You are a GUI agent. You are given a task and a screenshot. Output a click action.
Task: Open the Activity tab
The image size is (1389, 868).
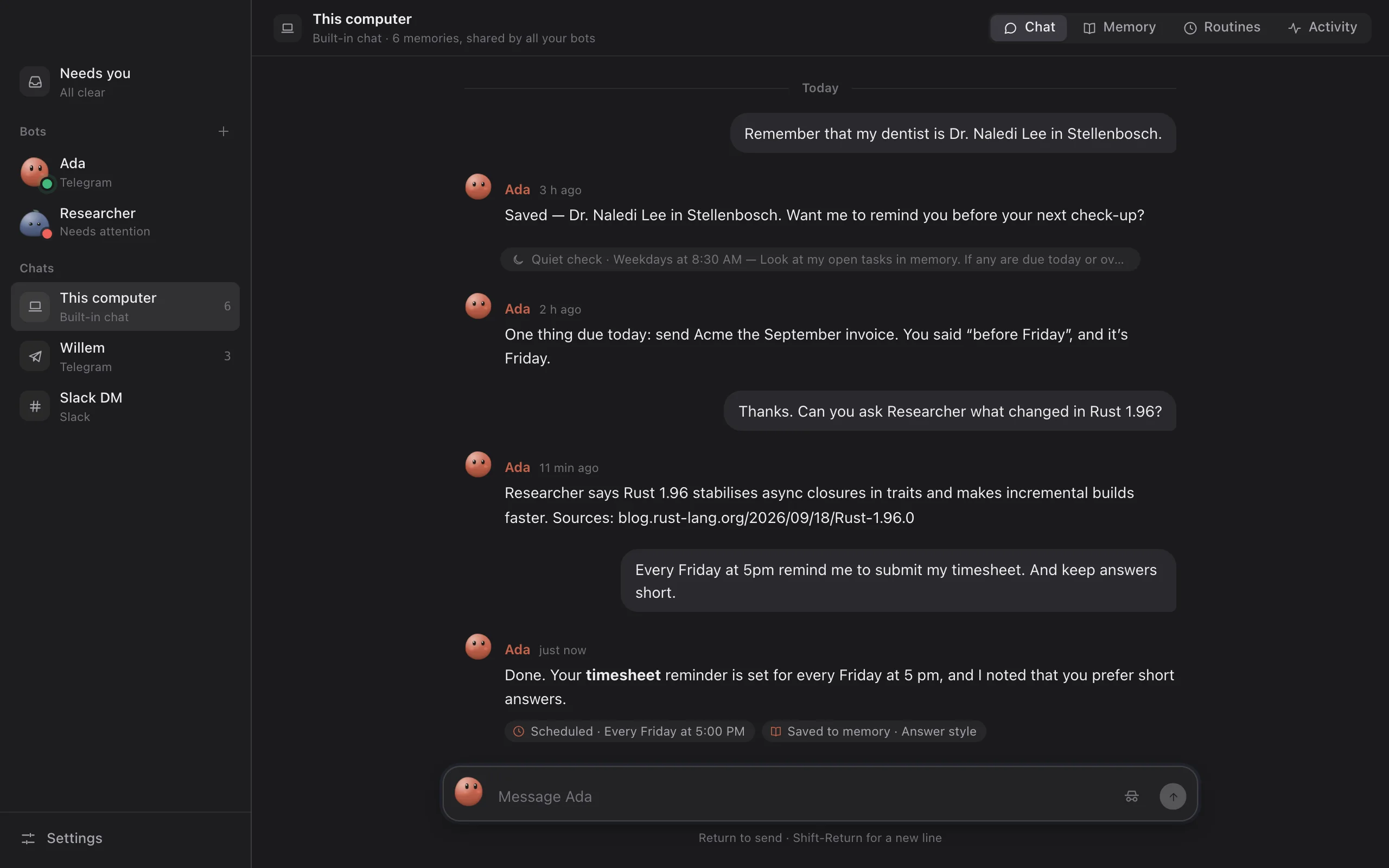tap(1322, 28)
